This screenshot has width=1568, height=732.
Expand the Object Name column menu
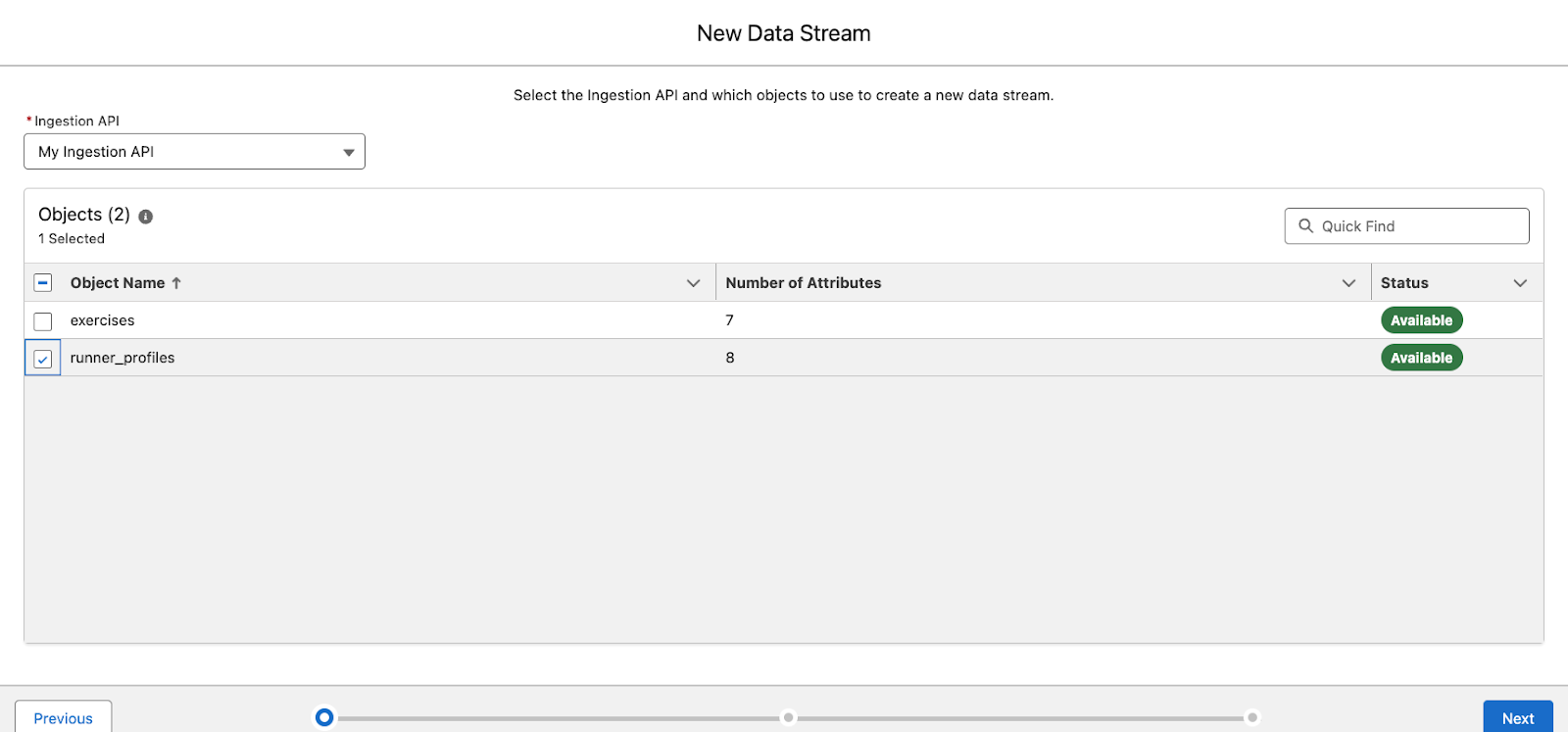[693, 283]
